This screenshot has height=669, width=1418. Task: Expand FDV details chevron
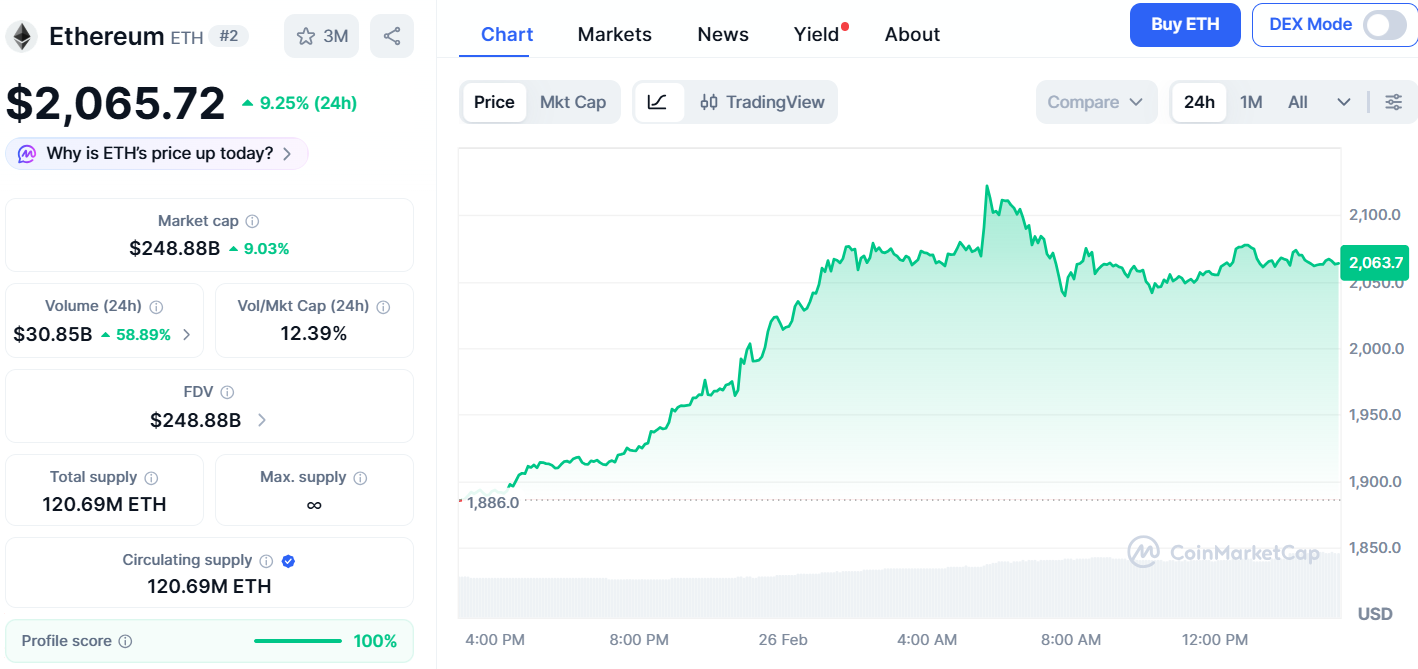click(262, 420)
